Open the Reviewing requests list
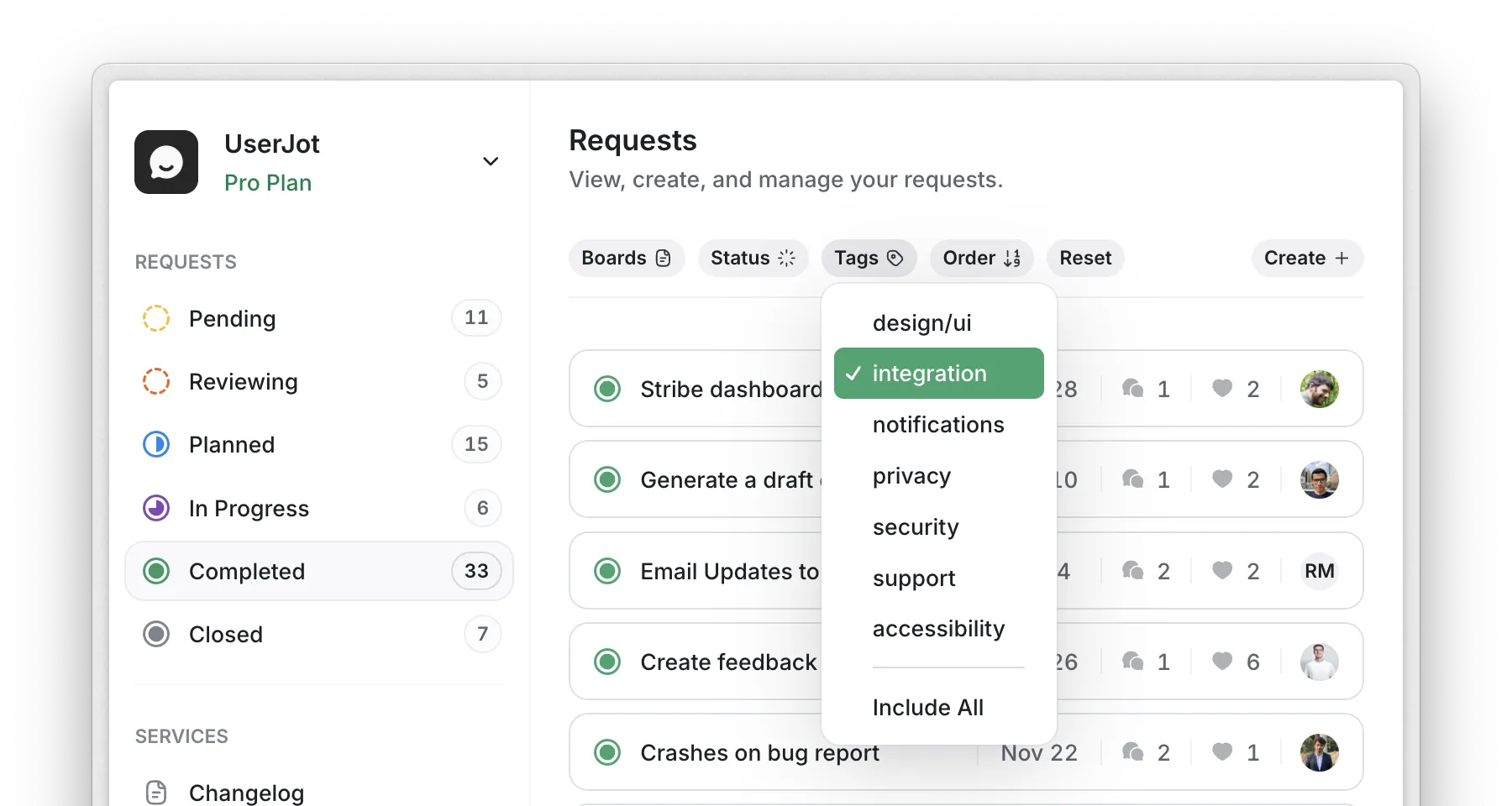This screenshot has height=806, width=1512. click(x=319, y=381)
